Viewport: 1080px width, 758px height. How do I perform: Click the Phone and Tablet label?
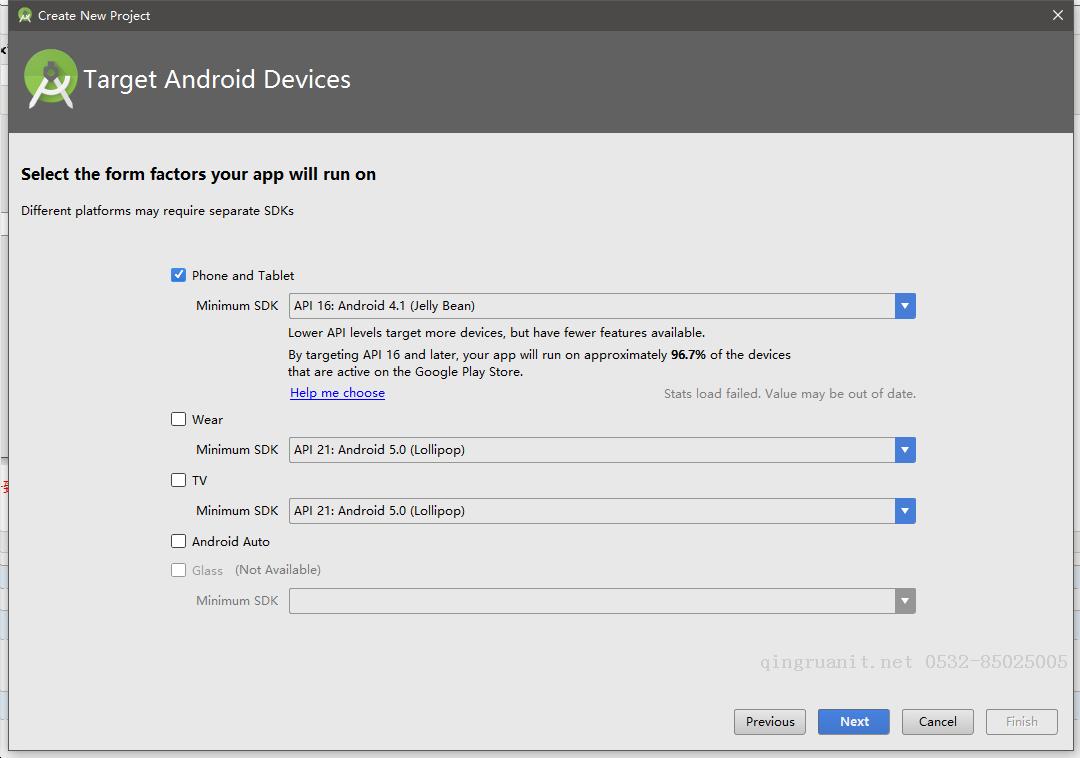242,275
